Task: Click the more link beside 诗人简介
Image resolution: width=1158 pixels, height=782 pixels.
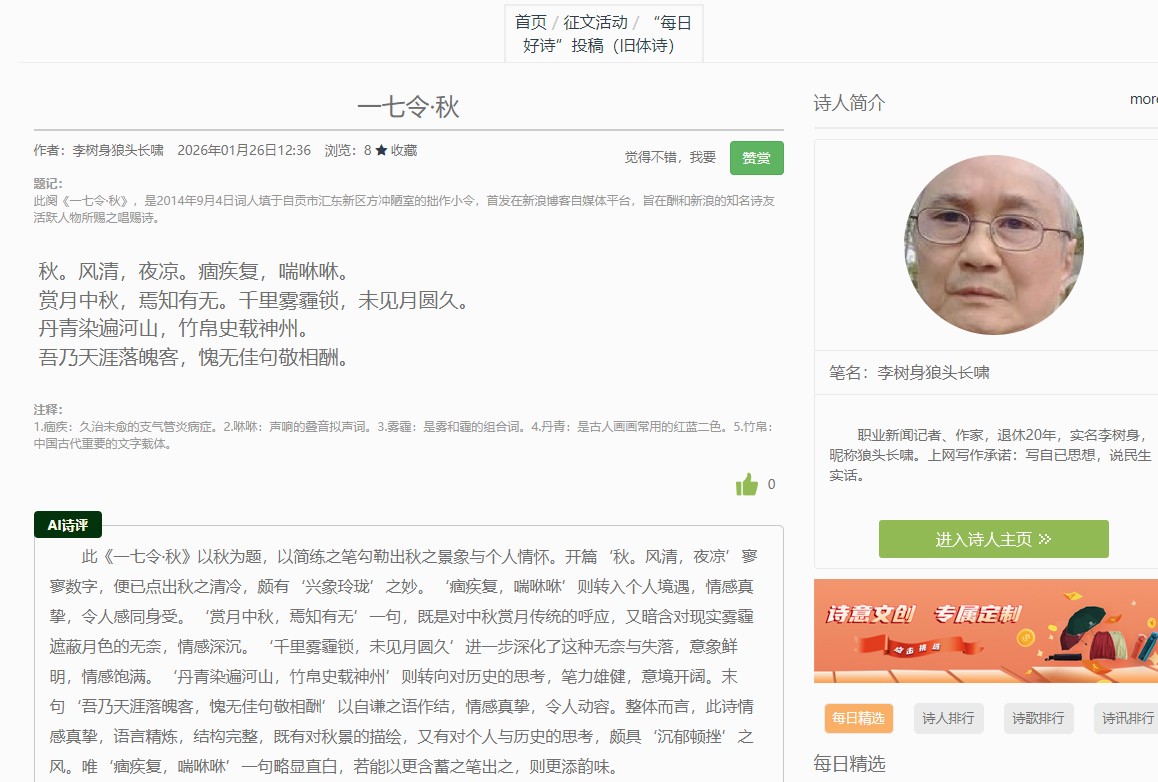Action: pos(1143,99)
